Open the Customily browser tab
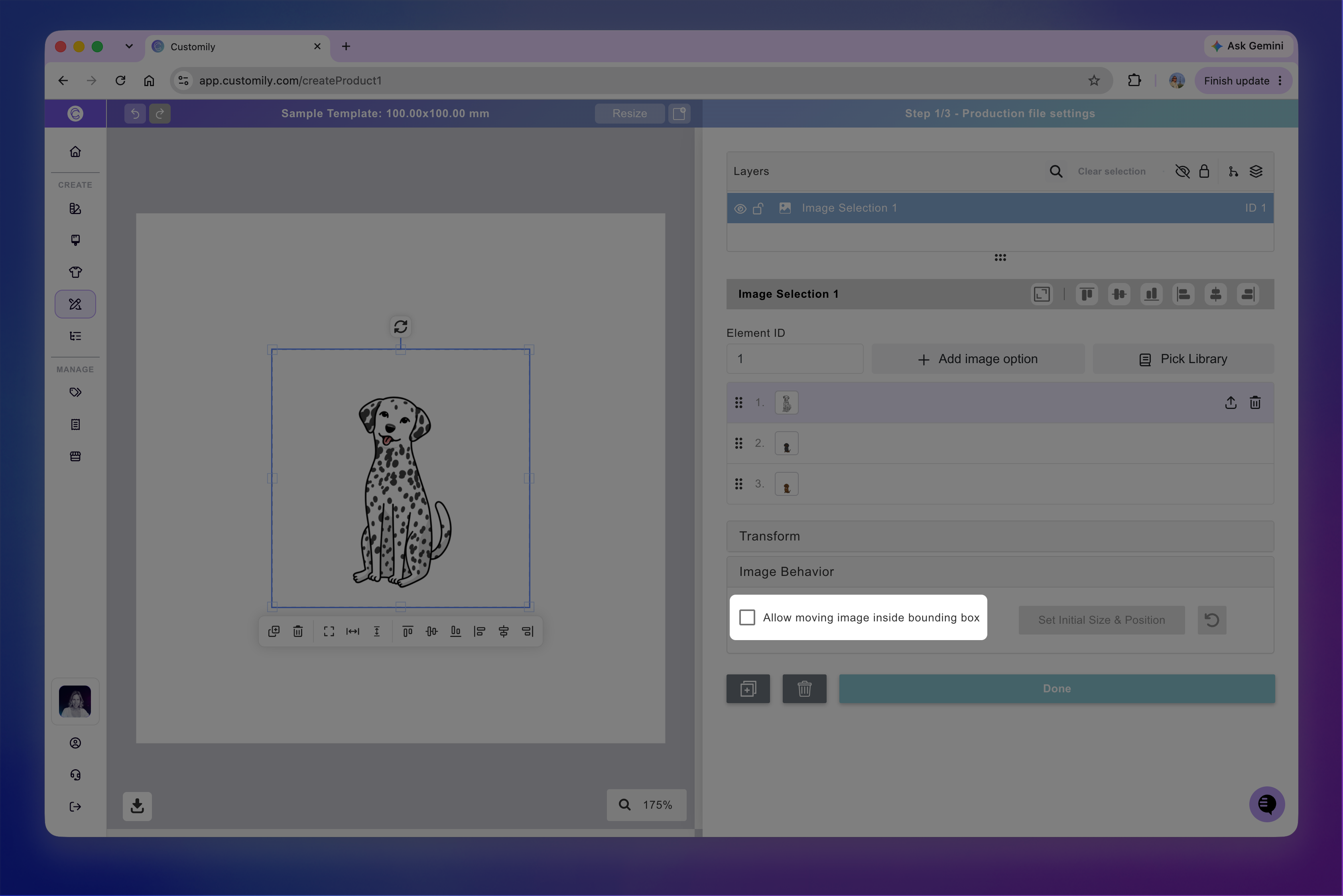The image size is (1343, 896). pyautogui.click(x=238, y=47)
